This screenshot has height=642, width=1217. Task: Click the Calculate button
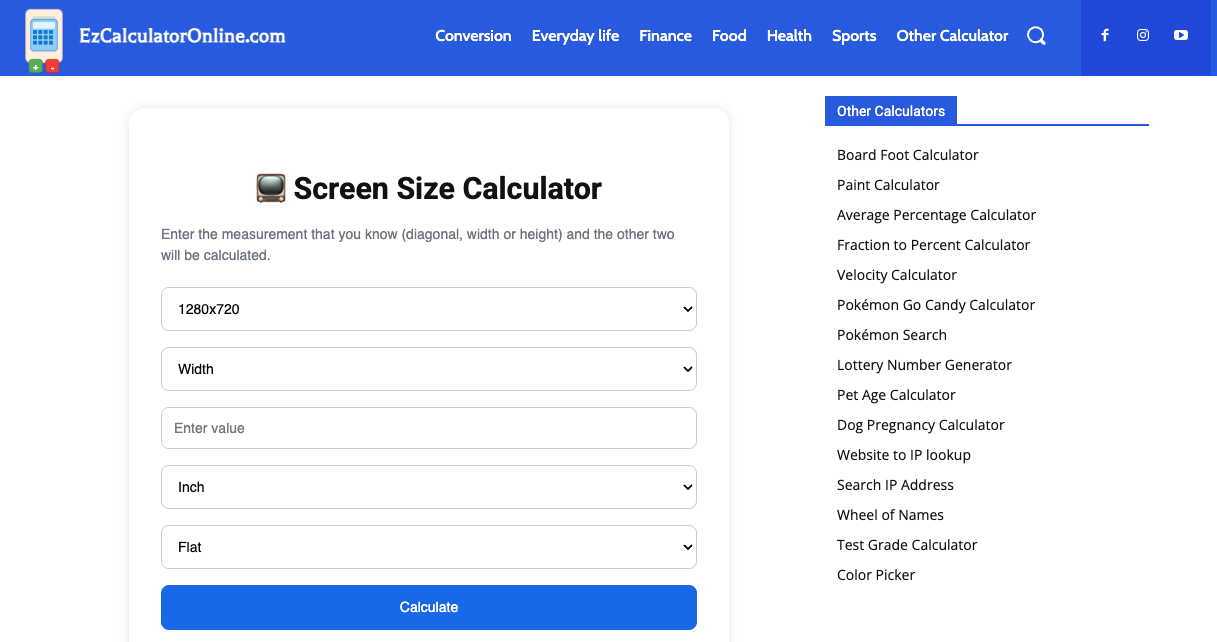428,607
